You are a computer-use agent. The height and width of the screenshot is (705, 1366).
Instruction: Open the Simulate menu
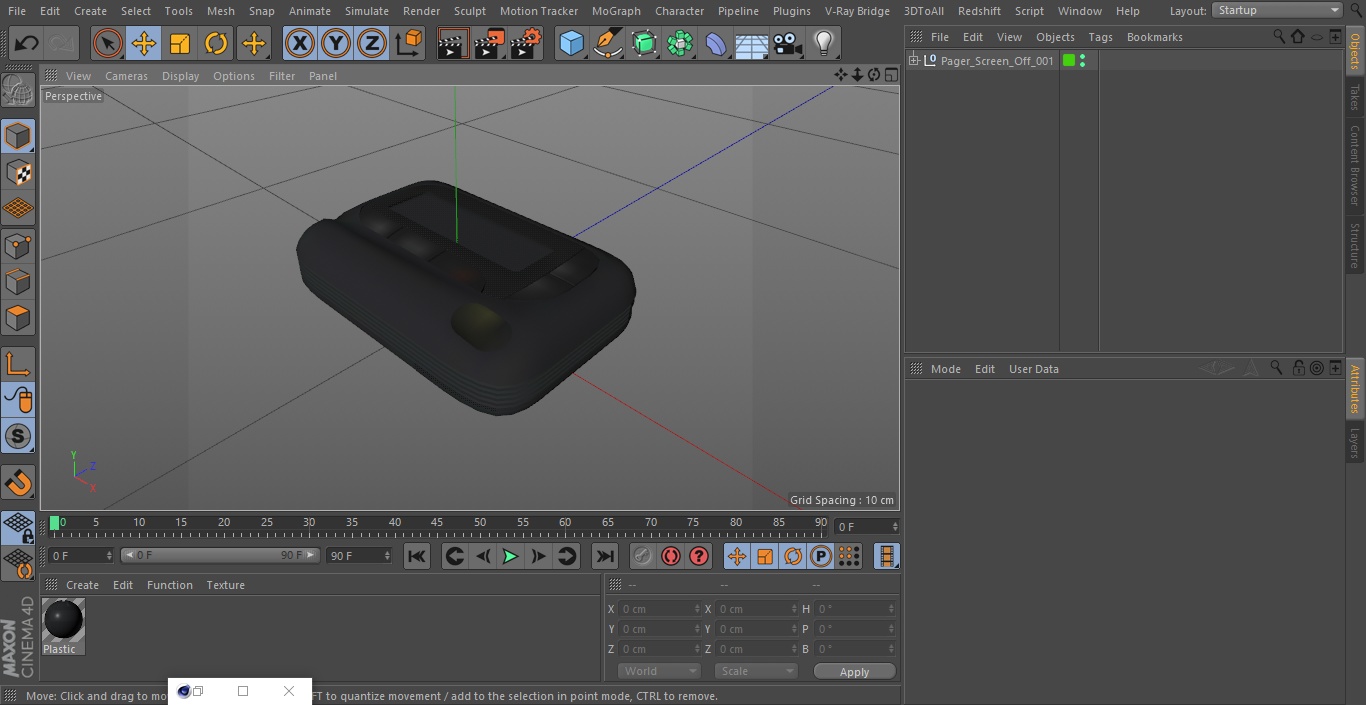pyautogui.click(x=367, y=11)
